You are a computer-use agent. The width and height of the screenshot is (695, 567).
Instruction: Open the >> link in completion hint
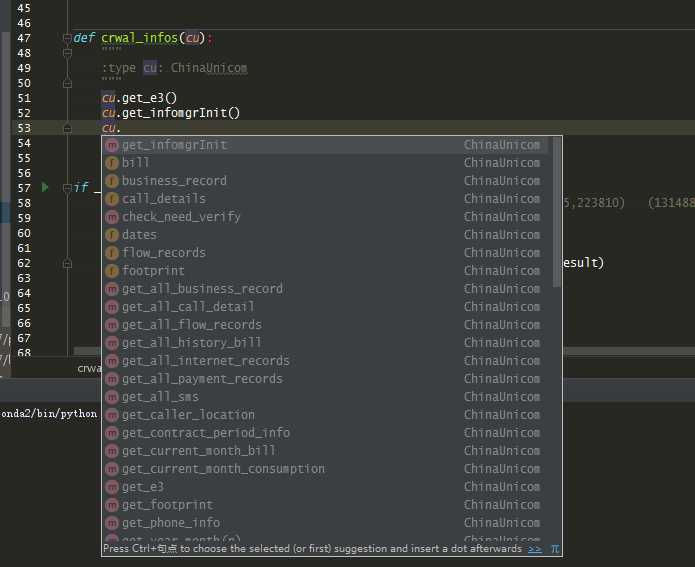535,549
